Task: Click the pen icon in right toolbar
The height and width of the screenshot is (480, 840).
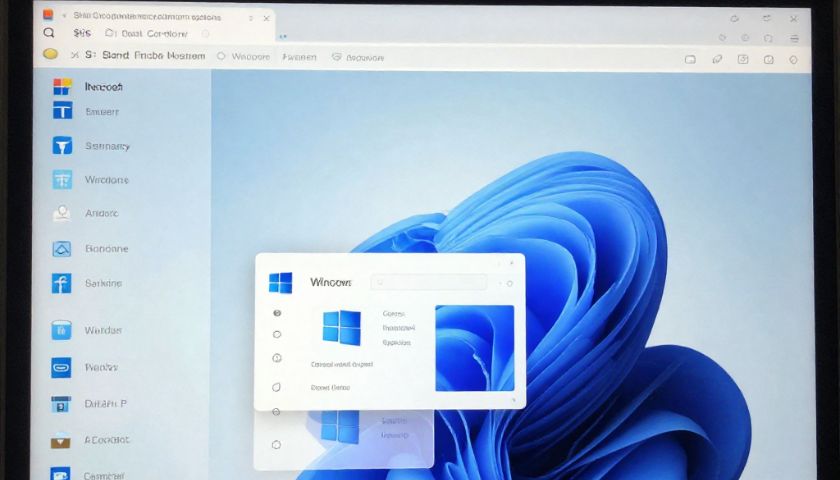Action: [717, 59]
